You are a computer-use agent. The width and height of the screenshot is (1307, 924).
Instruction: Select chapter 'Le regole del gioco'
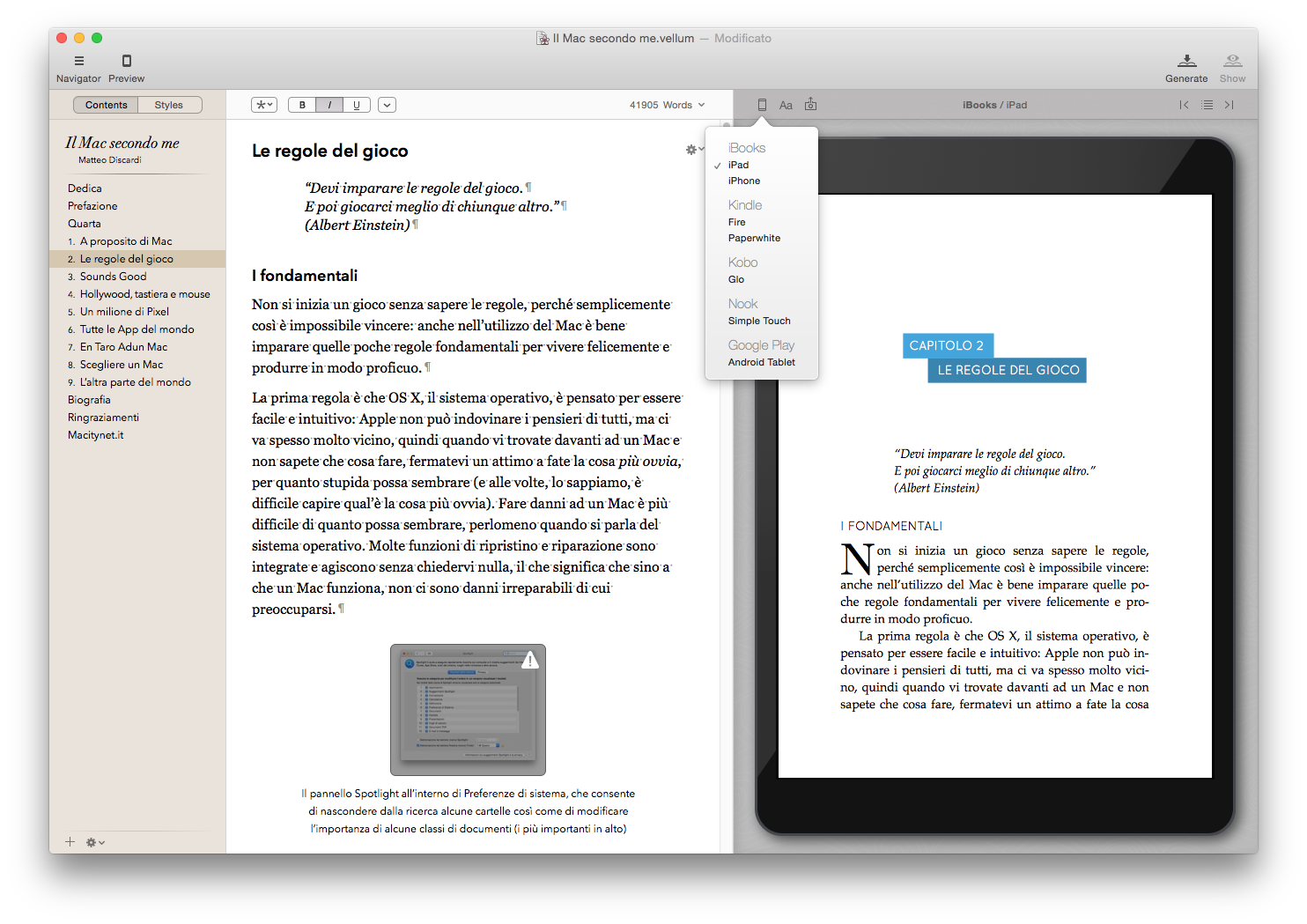coord(137,259)
